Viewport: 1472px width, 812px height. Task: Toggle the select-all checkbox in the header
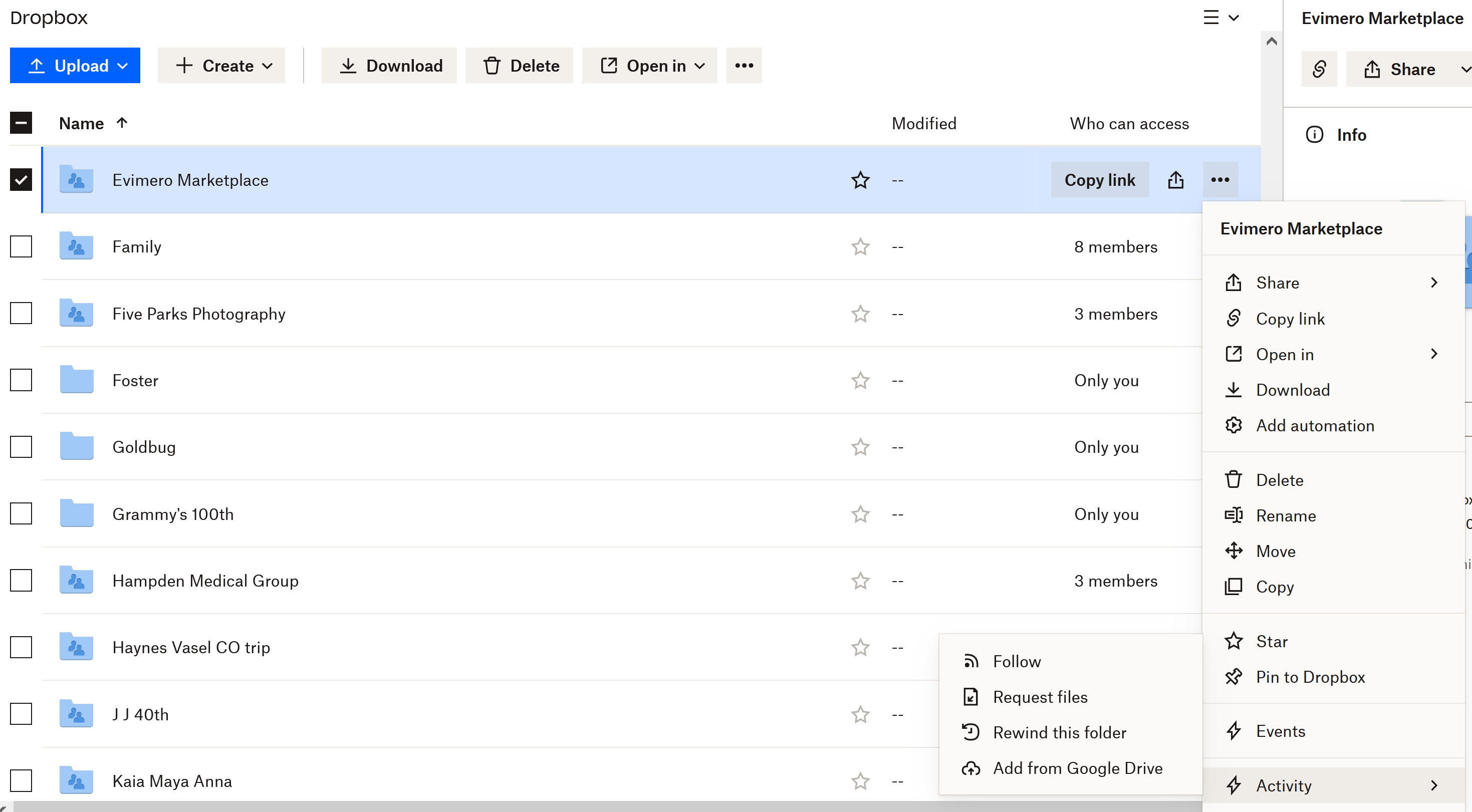21,123
